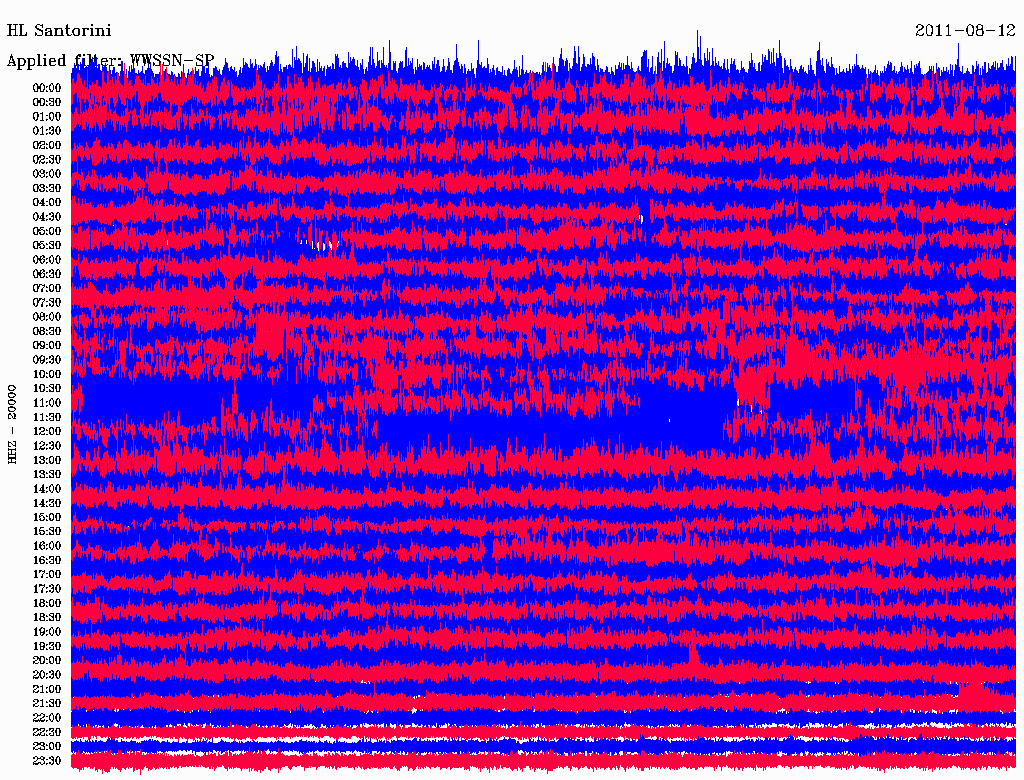
Task: Select the 01:30 time marker
Action: point(47,131)
